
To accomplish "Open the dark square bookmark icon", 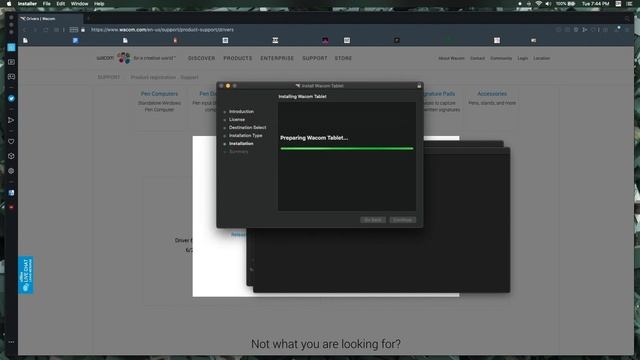I will [397, 40].
